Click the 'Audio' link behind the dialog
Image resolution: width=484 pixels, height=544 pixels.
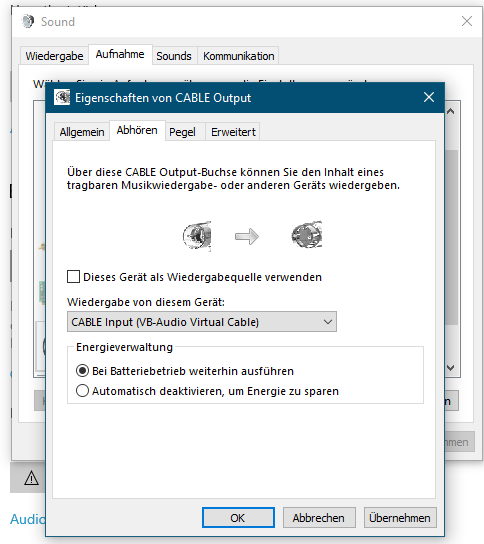pyautogui.click(x=27, y=519)
